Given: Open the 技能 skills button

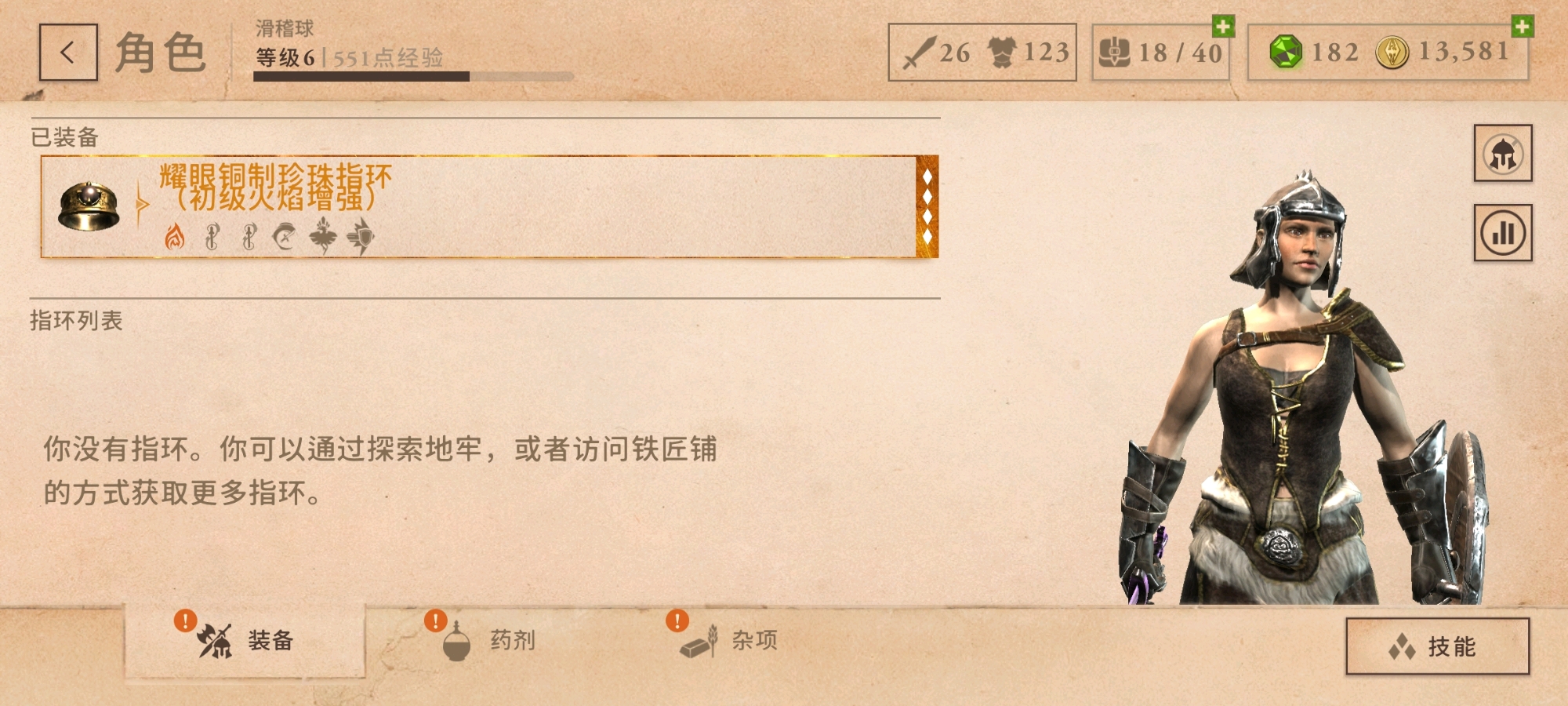Looking at the screenshot, I should tap(1437, 646).
